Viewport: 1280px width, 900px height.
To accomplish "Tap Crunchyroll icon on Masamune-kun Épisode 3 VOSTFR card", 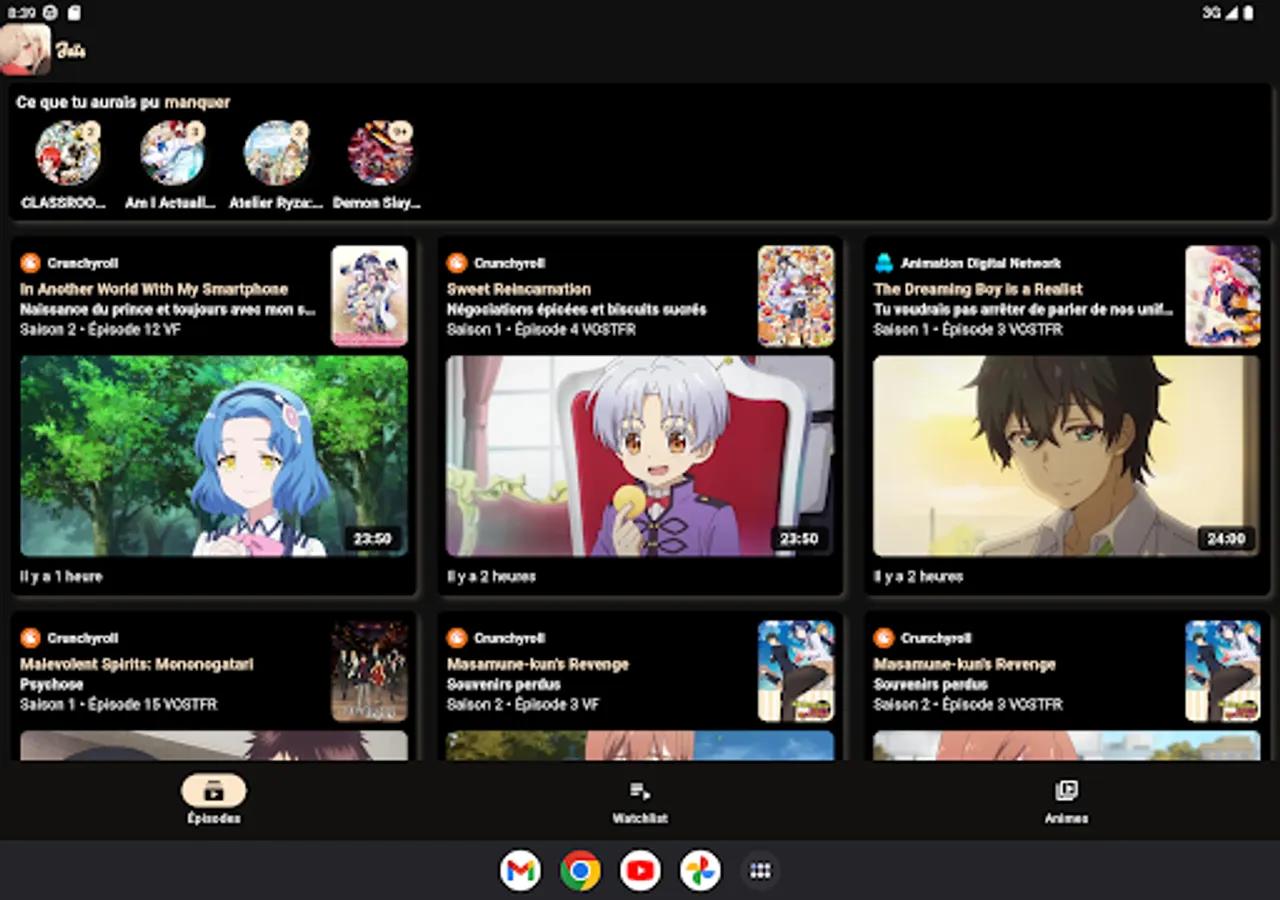I will (x=884, y=638).
